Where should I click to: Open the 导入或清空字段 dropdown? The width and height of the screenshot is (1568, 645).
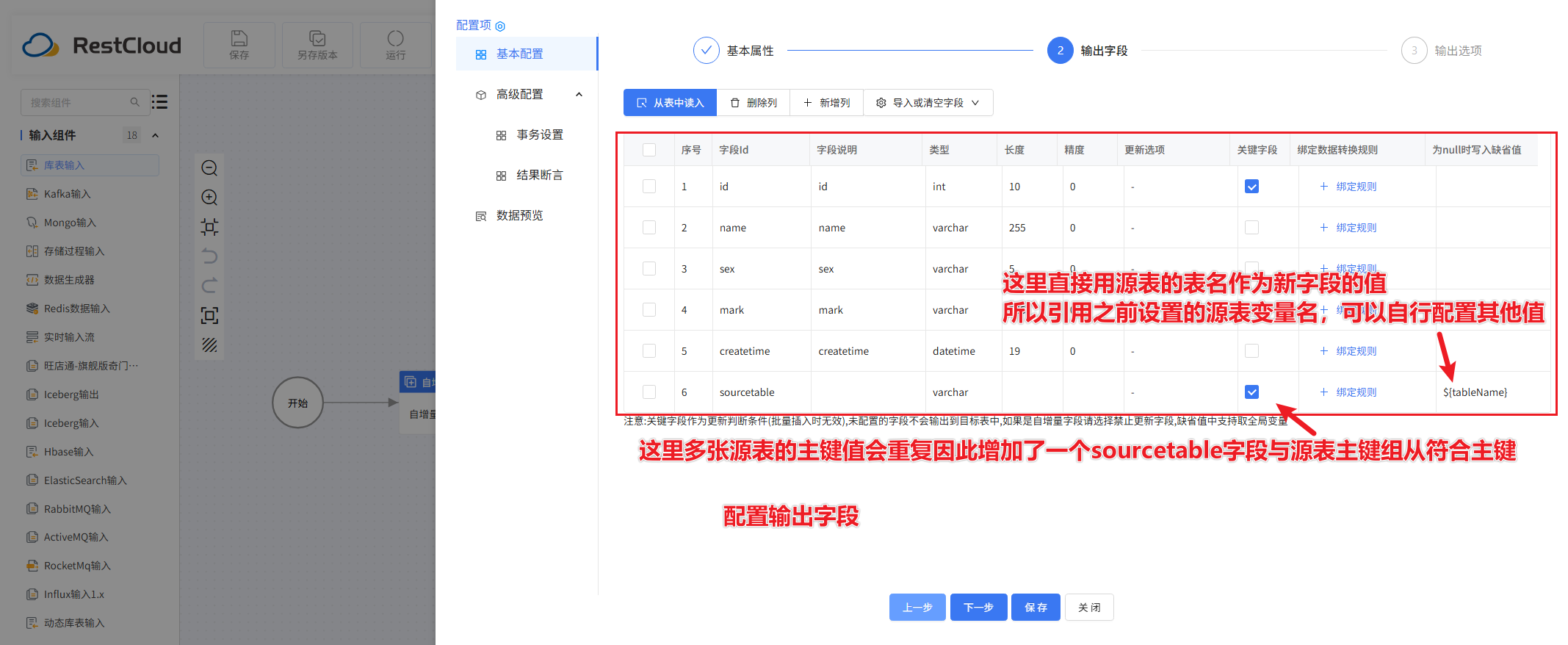pyautogui.click(x=928, y=103)
